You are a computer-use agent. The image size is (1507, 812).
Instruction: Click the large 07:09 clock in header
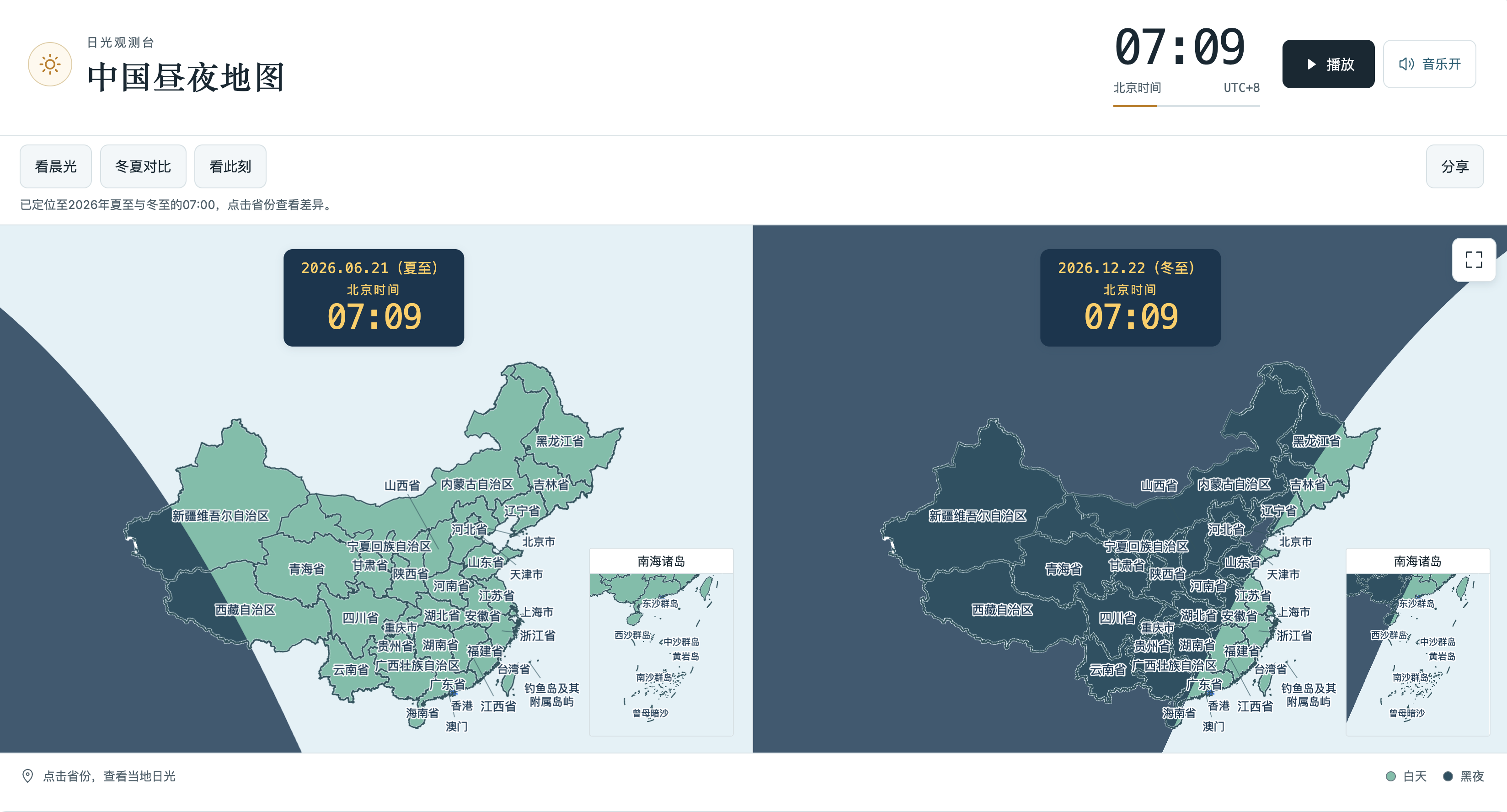1180,47
